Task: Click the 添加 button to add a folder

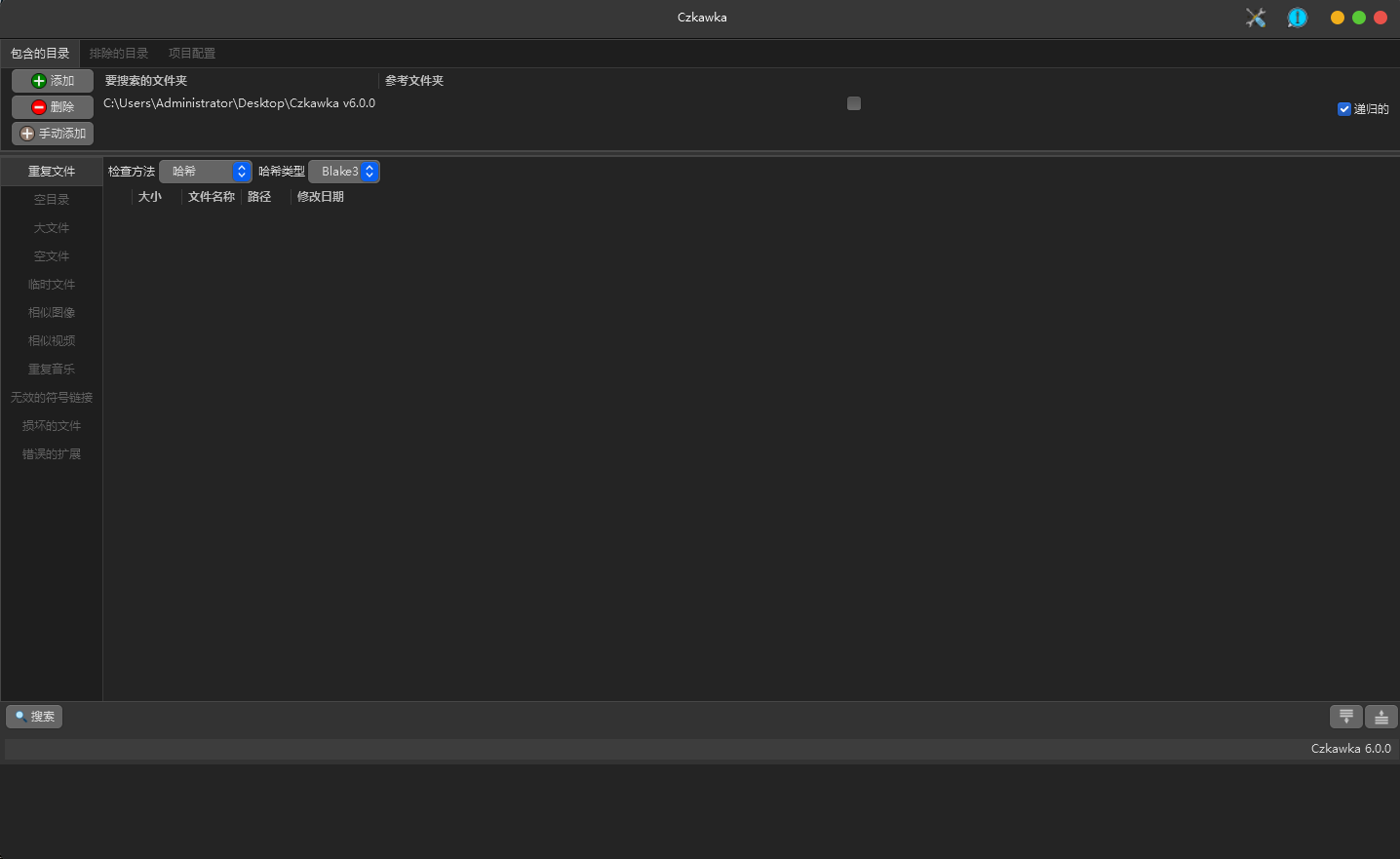Action: [53, 81]
